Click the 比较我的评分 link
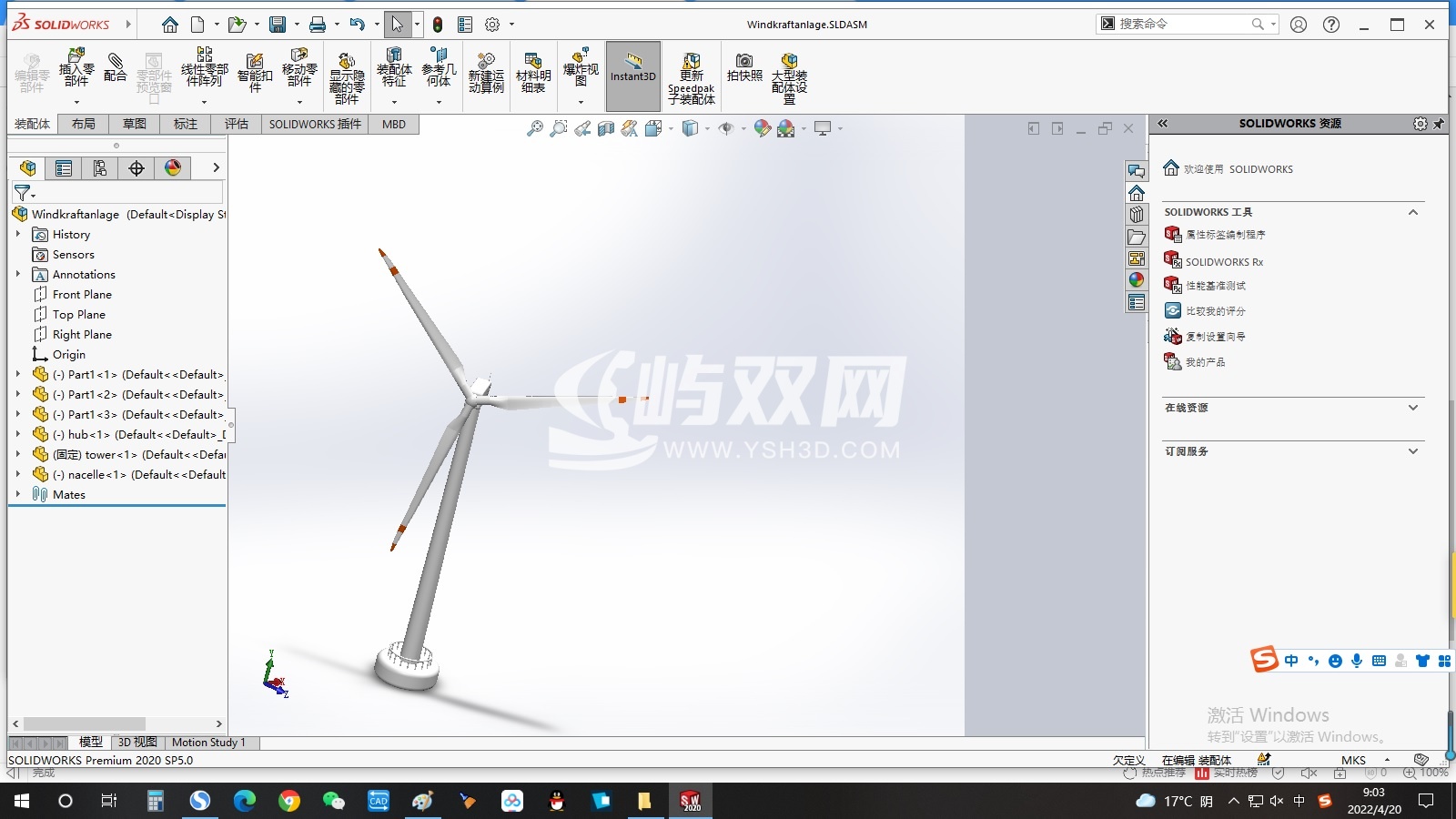The height and width of the screenshot is (819, 1456). (1205, 311)
